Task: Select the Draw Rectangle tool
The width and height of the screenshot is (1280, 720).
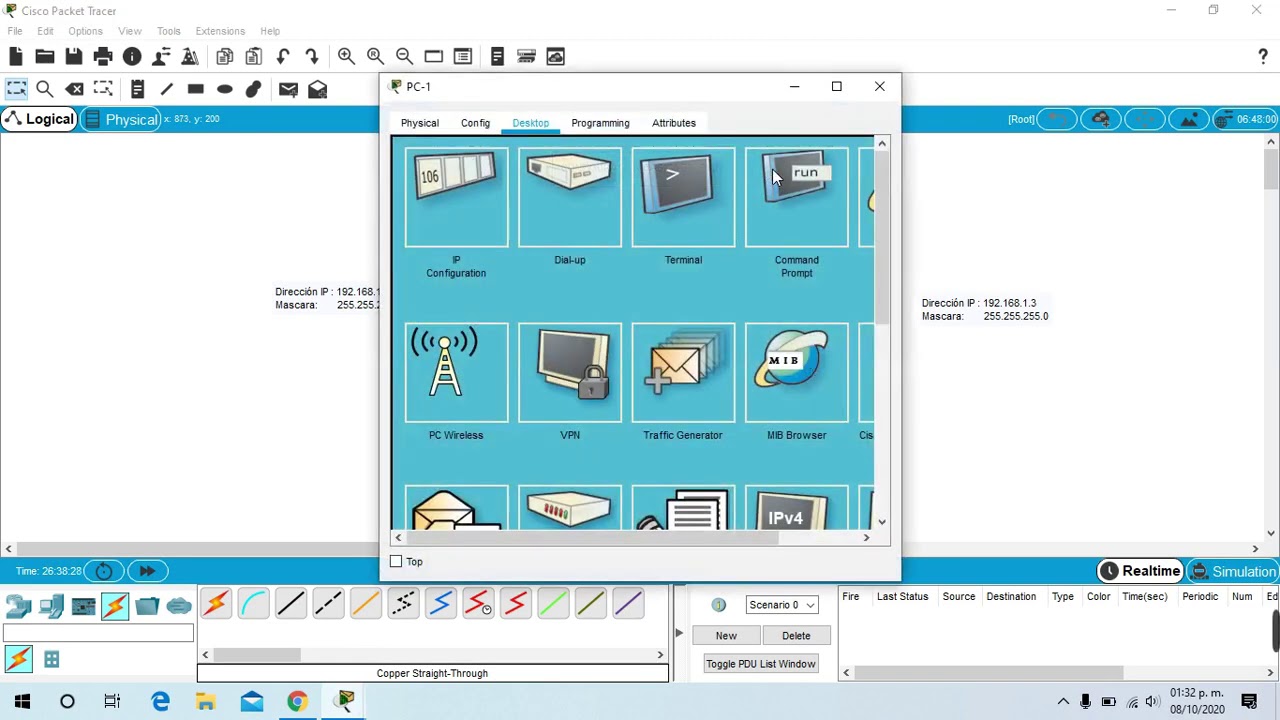Action: coord(195,89)
